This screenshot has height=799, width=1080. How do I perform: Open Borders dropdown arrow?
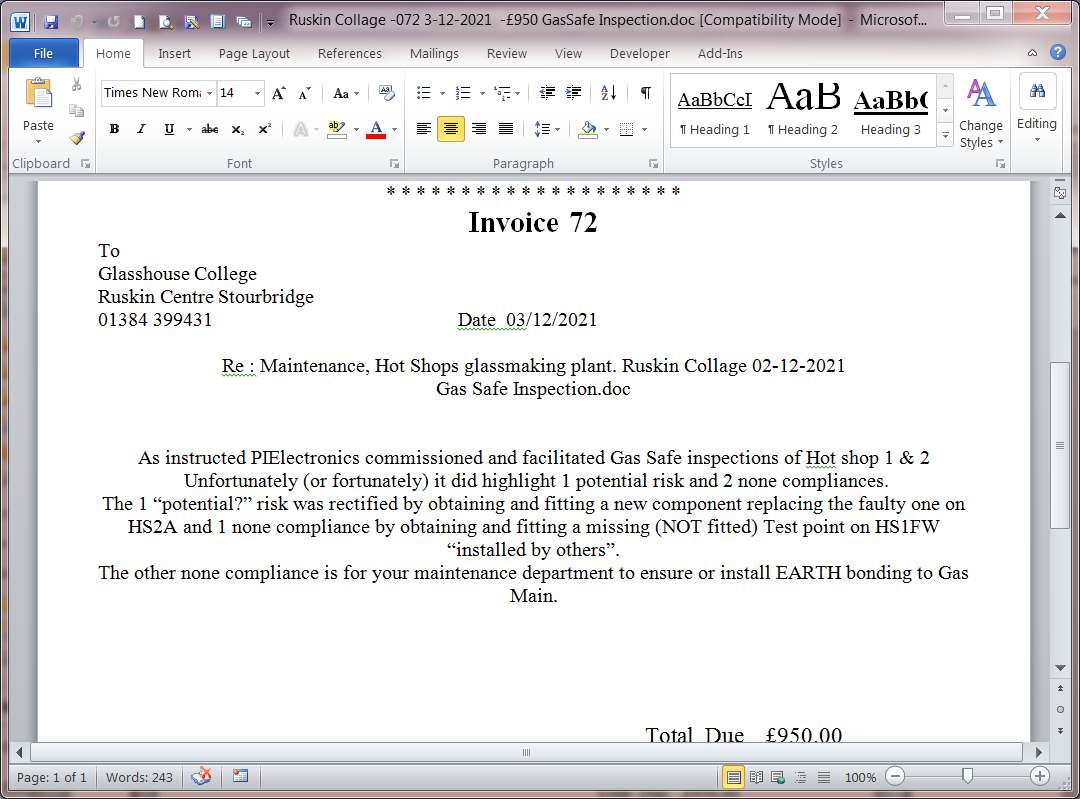click(645, 129)
